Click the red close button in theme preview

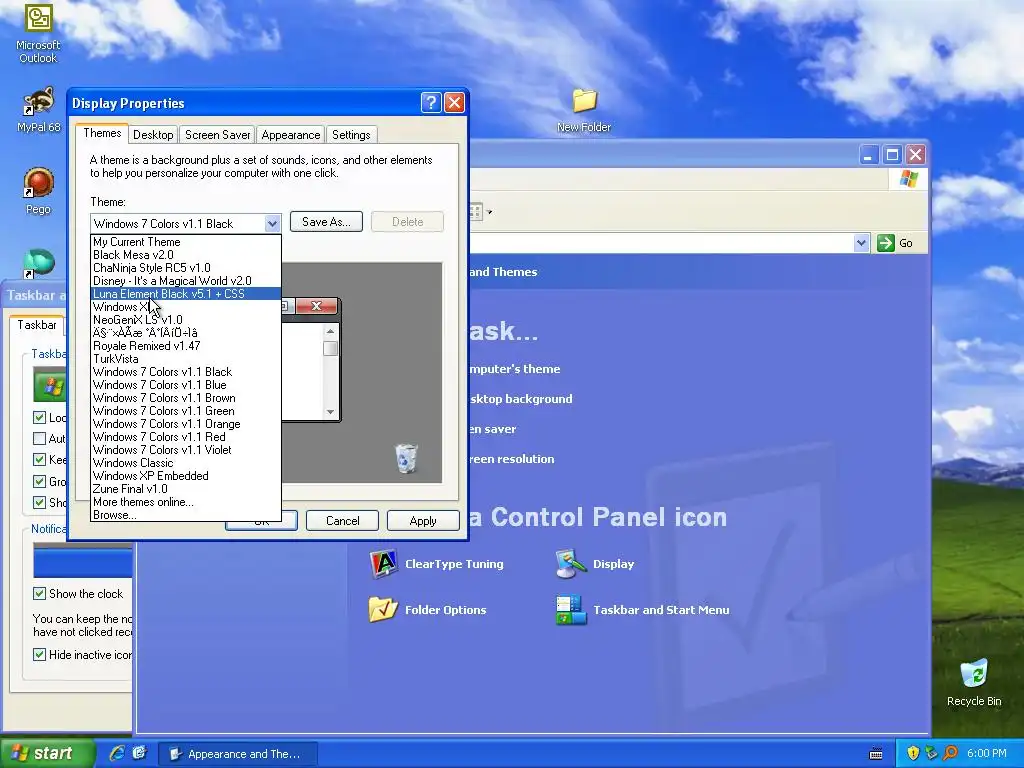[x=317, y=306]
